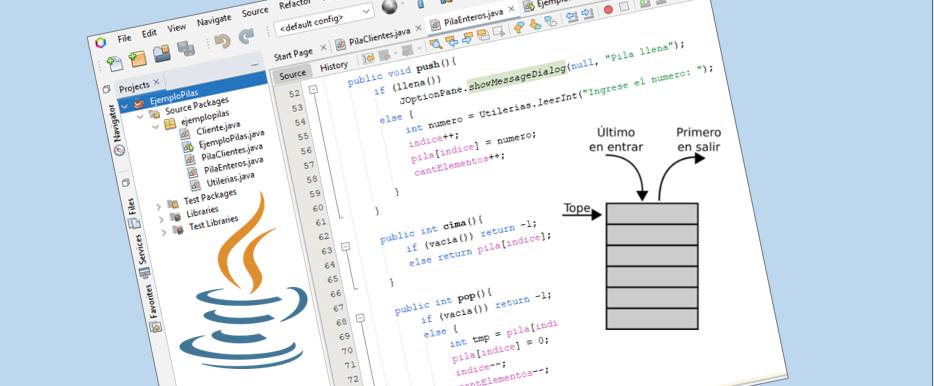Collapse pop method code fold
The width and height of the screenshot is (934, 386).
[x=360, y=319]
